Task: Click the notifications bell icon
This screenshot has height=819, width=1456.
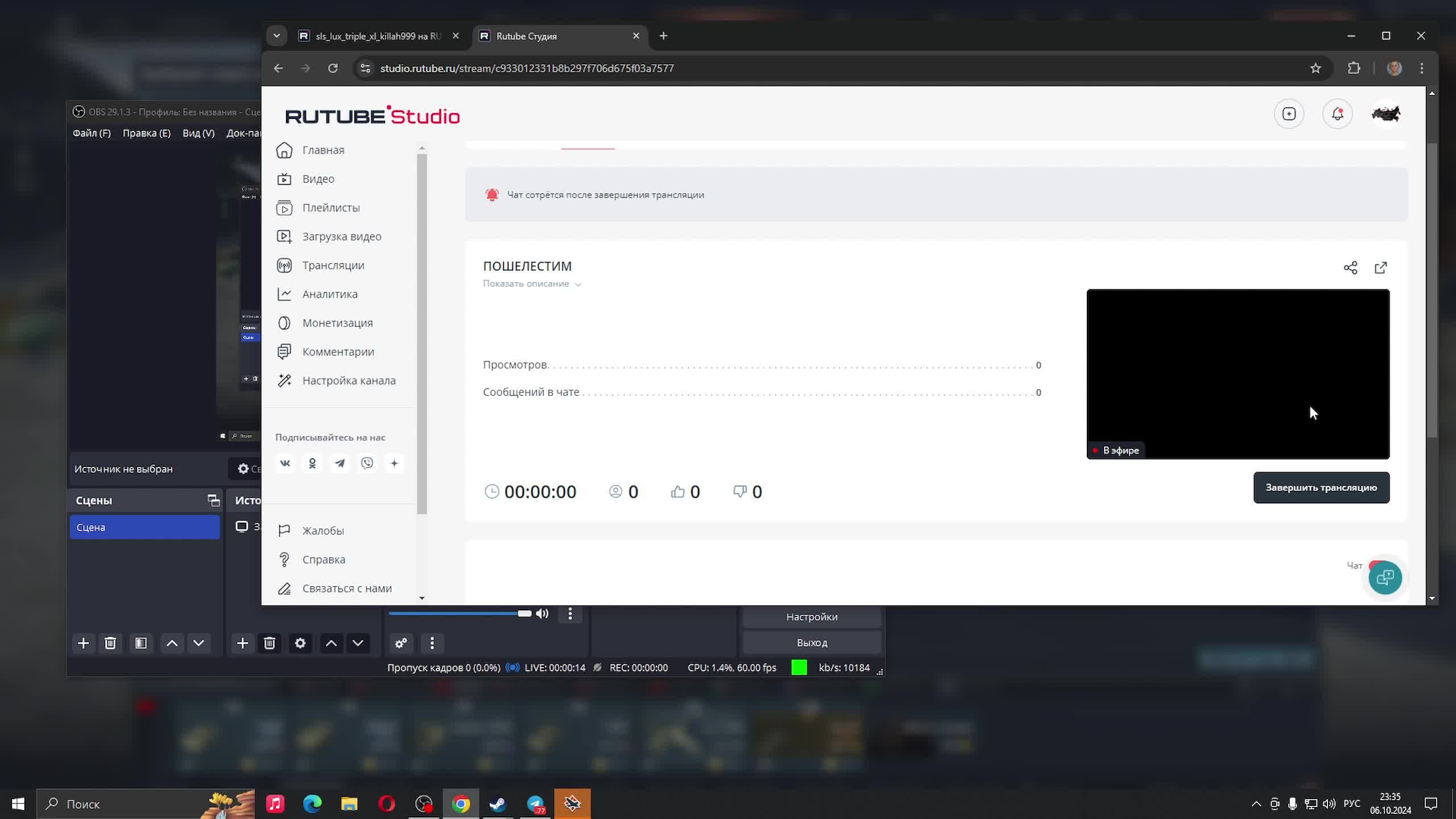Action: (x=1337, y=114)
